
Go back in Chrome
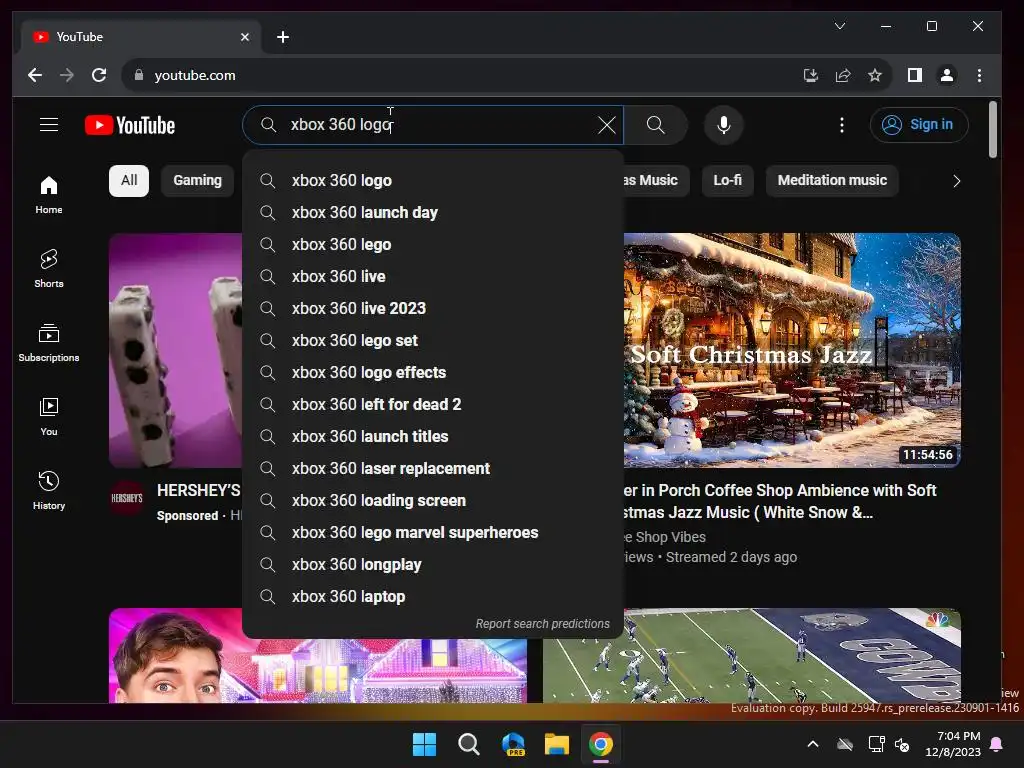pos(35,75)
